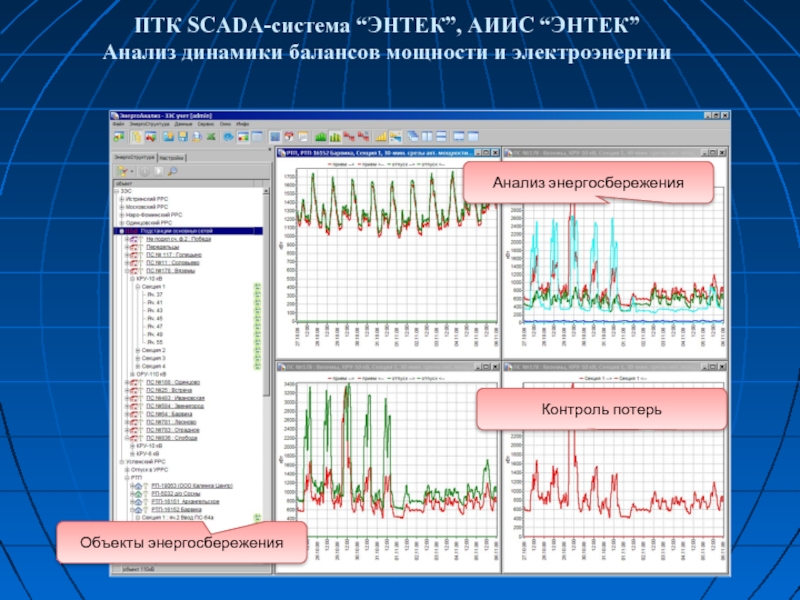The width and height of the screenshot is (800, 600).
Task: Click the green area chart toolbar icon
Action: click(320, 137)
